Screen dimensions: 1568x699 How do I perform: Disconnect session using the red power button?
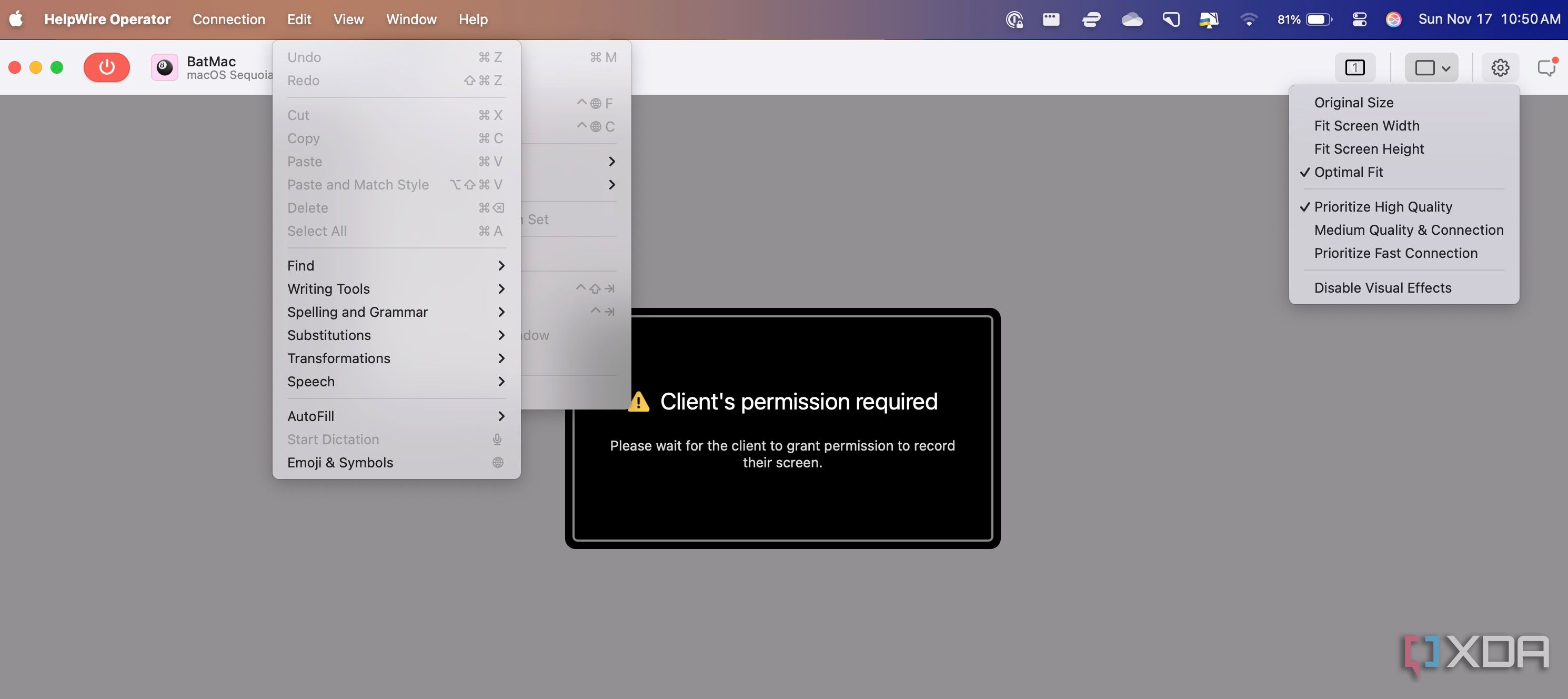(106, 67)
